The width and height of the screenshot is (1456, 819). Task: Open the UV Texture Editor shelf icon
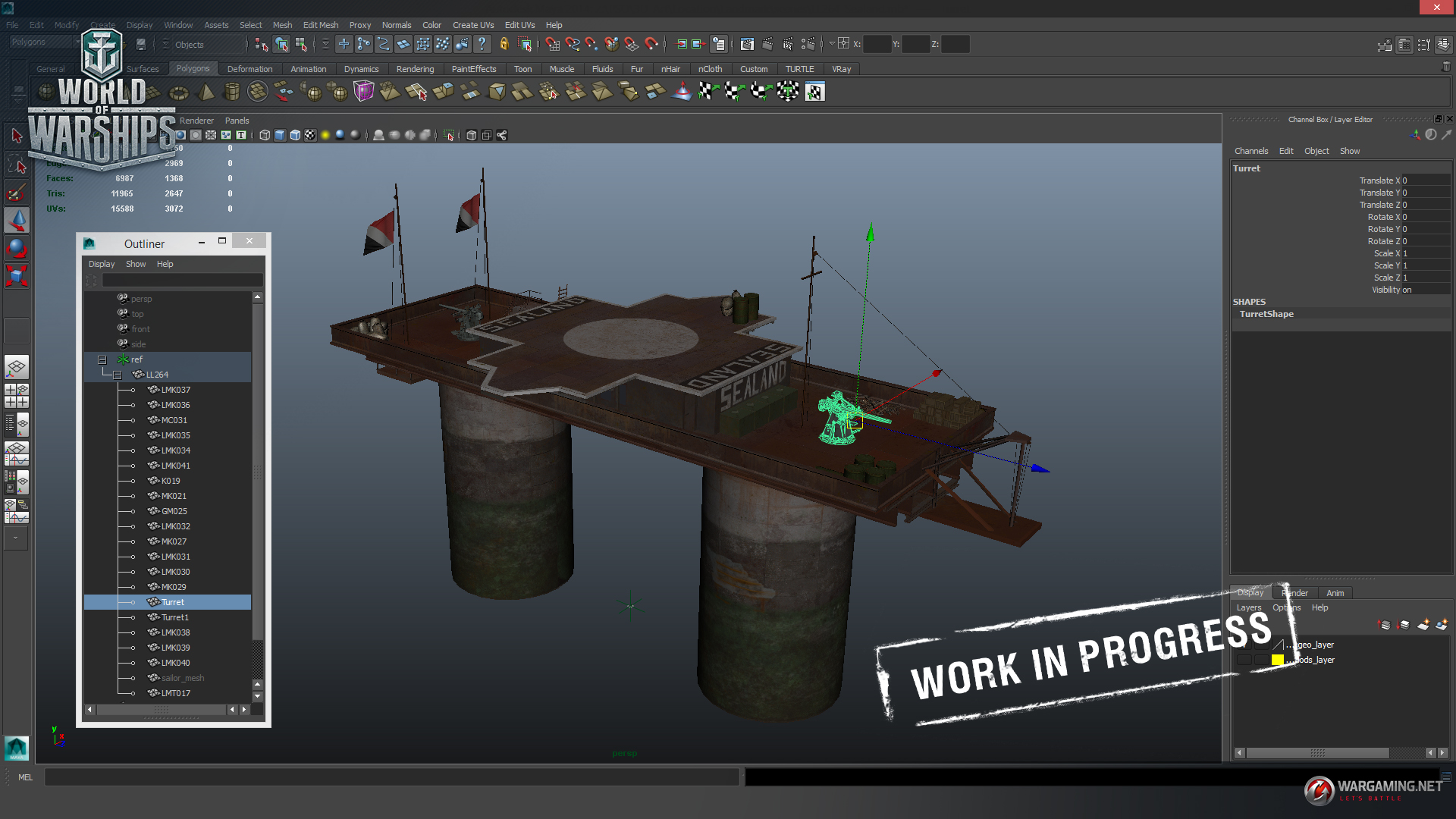tap(814, 92)
